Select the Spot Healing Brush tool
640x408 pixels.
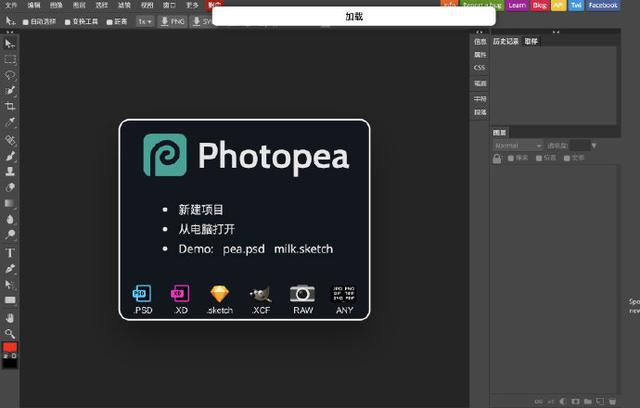pyautogui.click(x=10, y=140)
